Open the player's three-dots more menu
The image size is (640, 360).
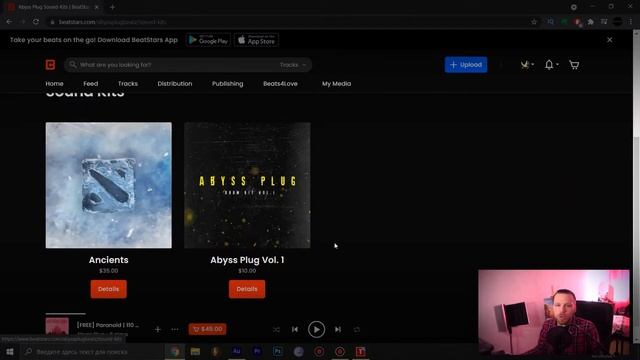click(175, 329)
